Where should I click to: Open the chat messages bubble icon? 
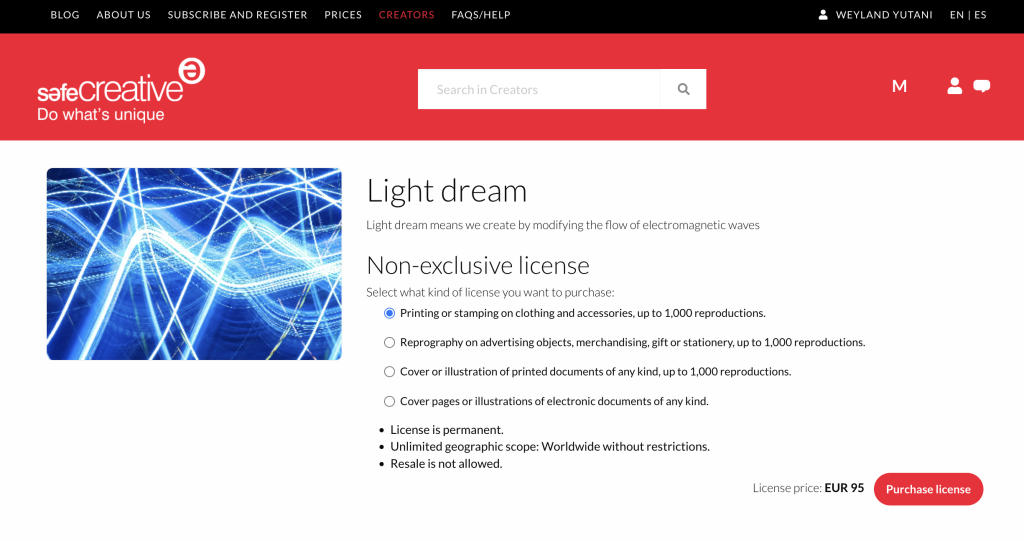pyautogui.click(x=982, y=86)
